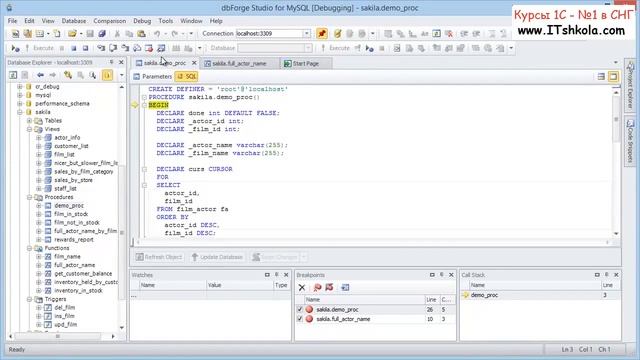The image size is (640, 360).
Task: Click the Toggle Breakpoint red-dot toolbar icon
Action: [149, 49]
